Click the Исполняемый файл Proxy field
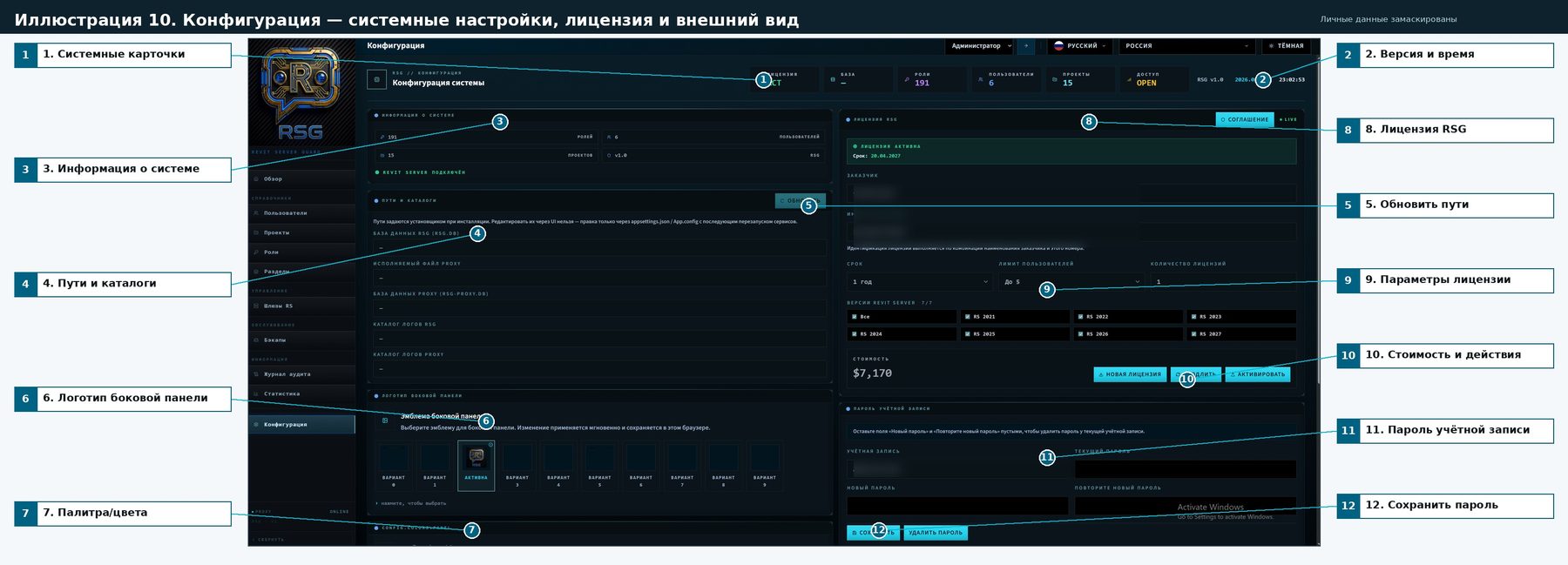The width and height of the screenshot is (1568, 565). 599,278
